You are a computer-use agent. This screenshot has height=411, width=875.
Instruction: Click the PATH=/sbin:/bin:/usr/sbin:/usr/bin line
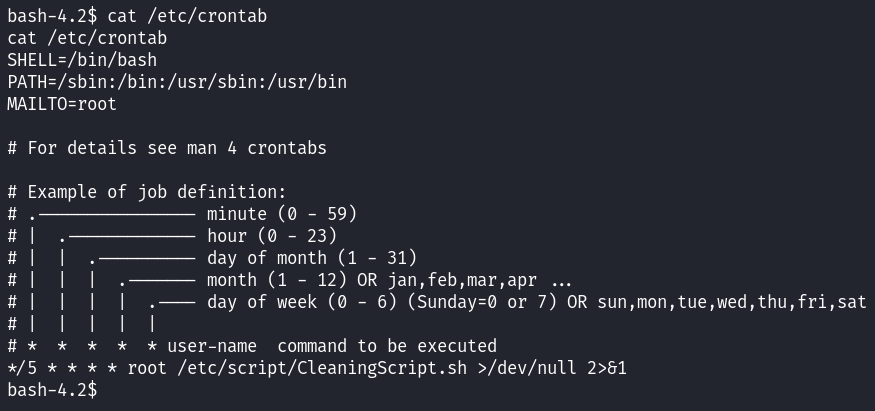177,82
